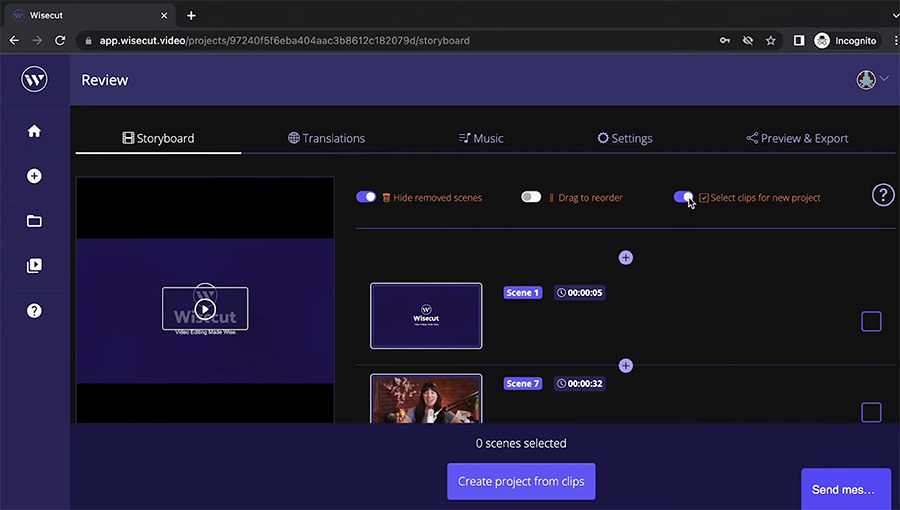Open projects folder icon in sidebar
900x510 pixels.
pos(34,221)
